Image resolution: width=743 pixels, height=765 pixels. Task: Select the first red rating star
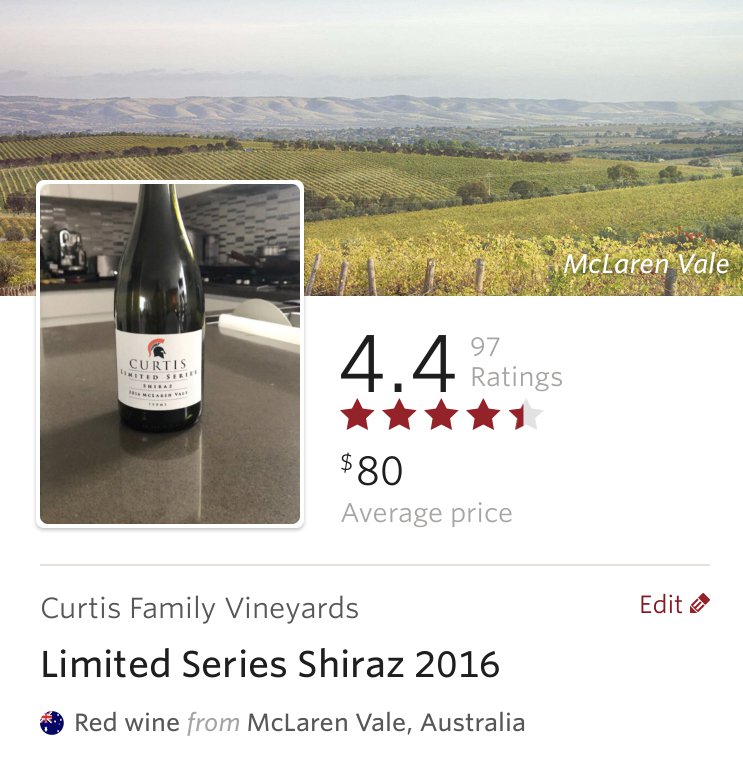pyautogui.click(x=358, y=415)
